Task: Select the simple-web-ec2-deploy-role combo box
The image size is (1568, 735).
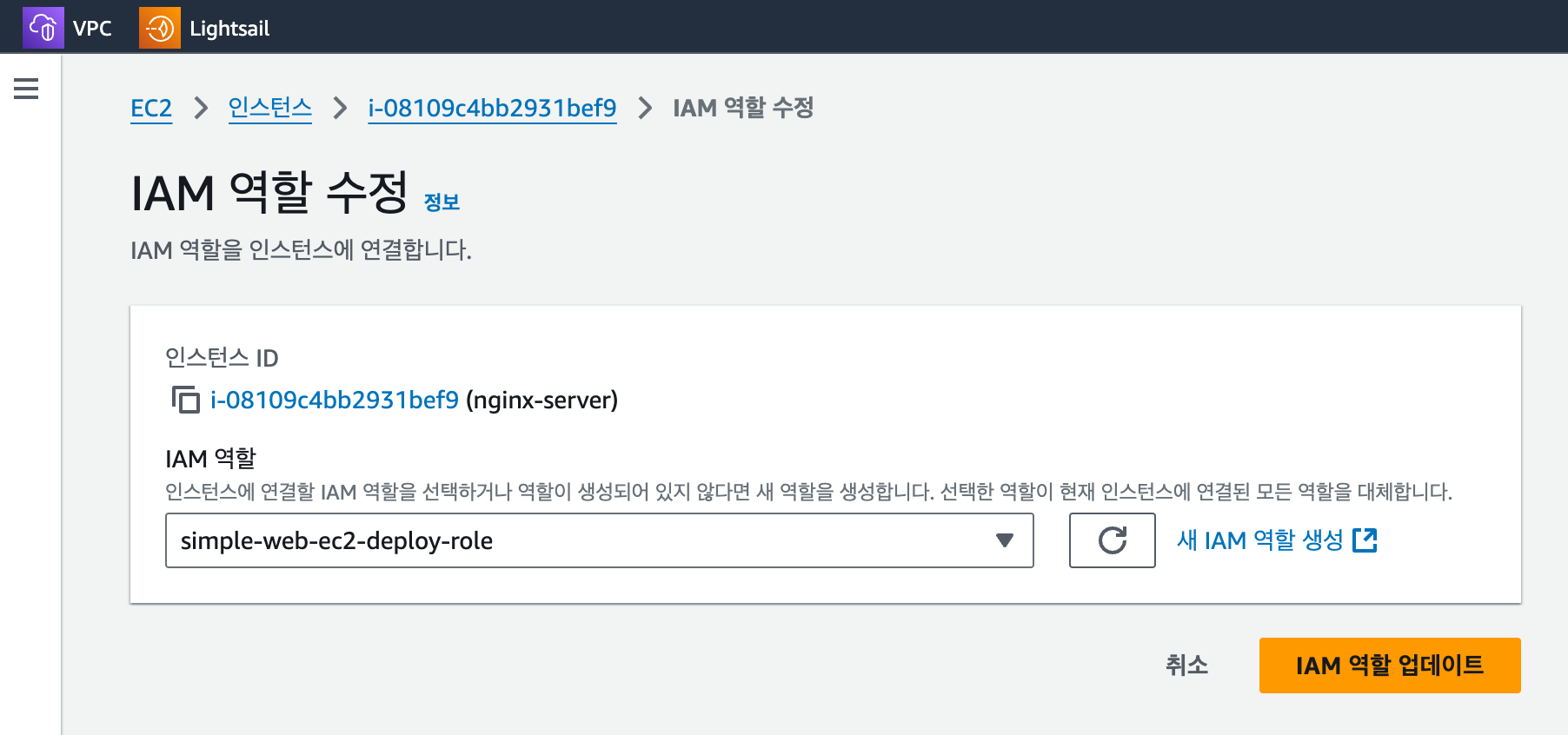Action: pos(582,540)
